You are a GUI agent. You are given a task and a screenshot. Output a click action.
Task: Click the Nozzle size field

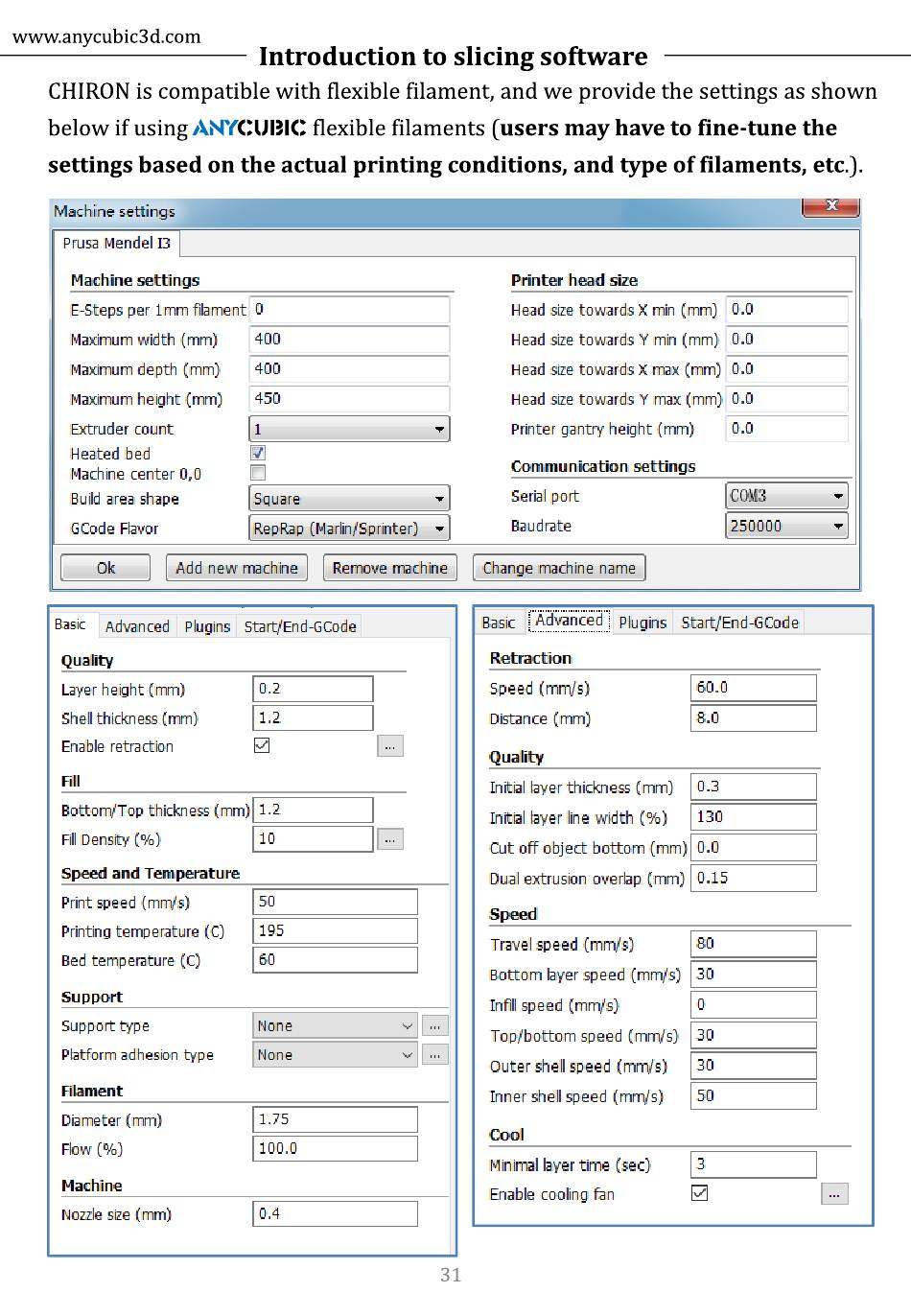pos(336,1214)
